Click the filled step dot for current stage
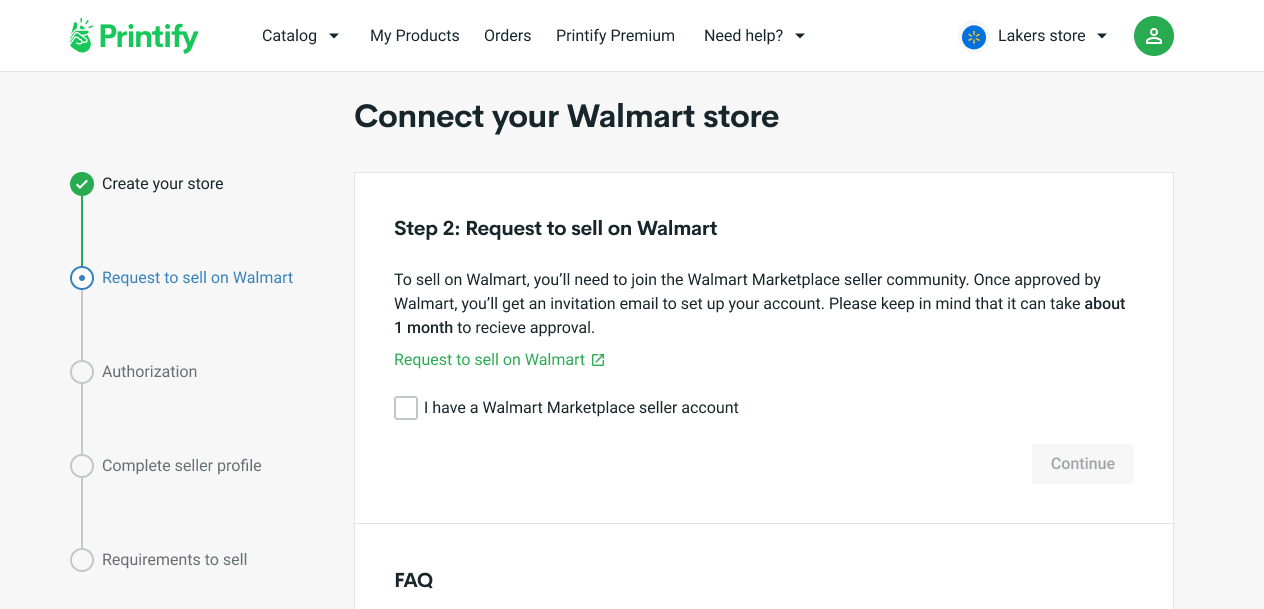The height and width of the screenshot is (609, 1264). click(x=81, y=278)
